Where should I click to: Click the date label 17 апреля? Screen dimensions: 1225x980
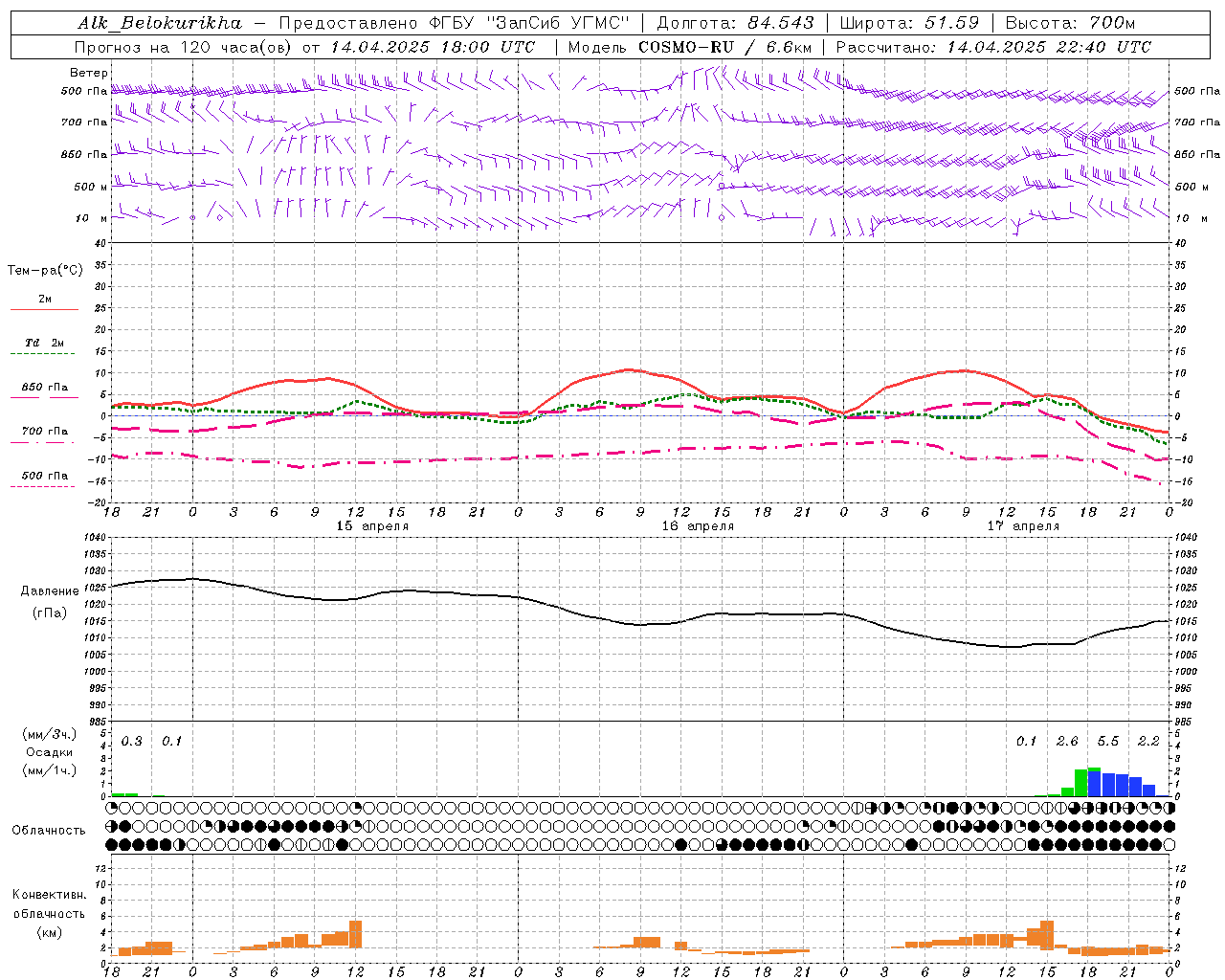pos(1023,526)
